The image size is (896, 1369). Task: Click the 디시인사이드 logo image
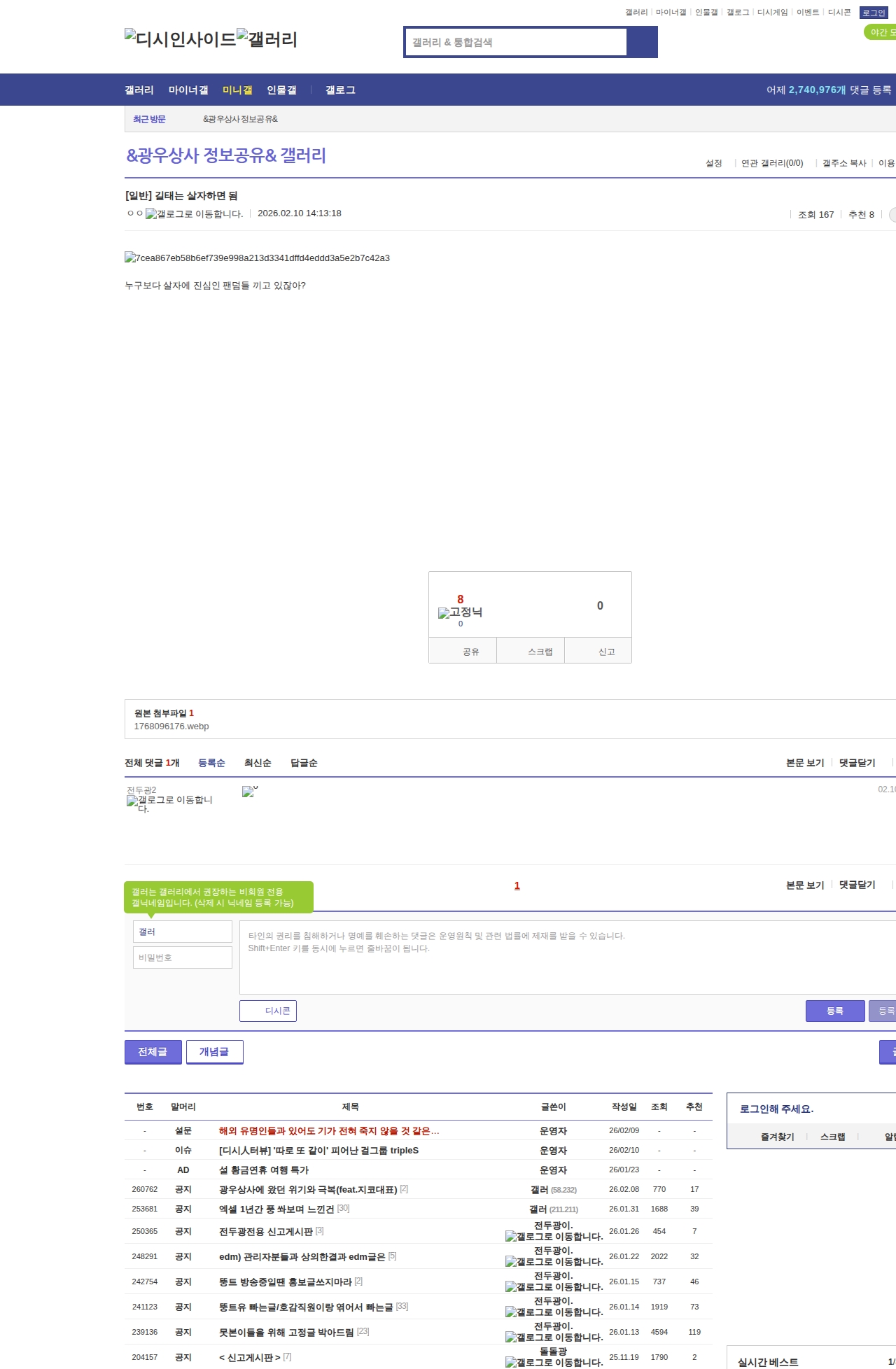point(180,38)
